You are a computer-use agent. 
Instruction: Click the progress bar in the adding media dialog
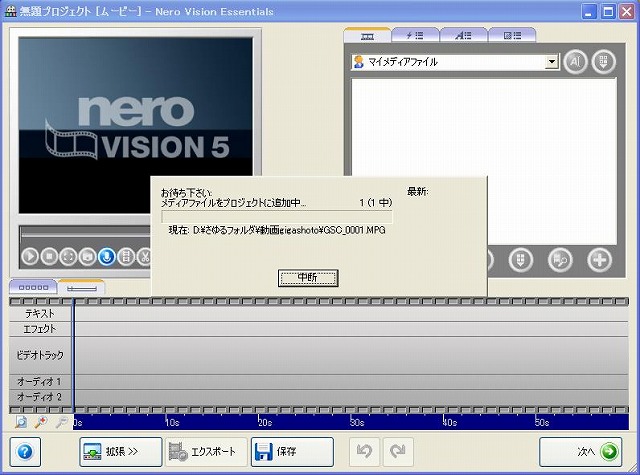tap(277, 216)
